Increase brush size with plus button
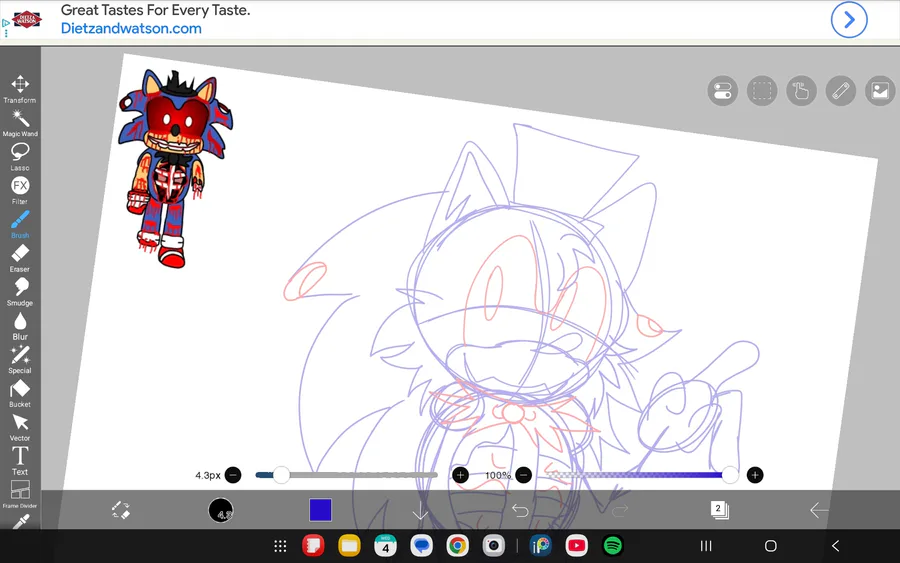This screenshot has width=900, height=563. pyautogui.click(x=460, y=475)
